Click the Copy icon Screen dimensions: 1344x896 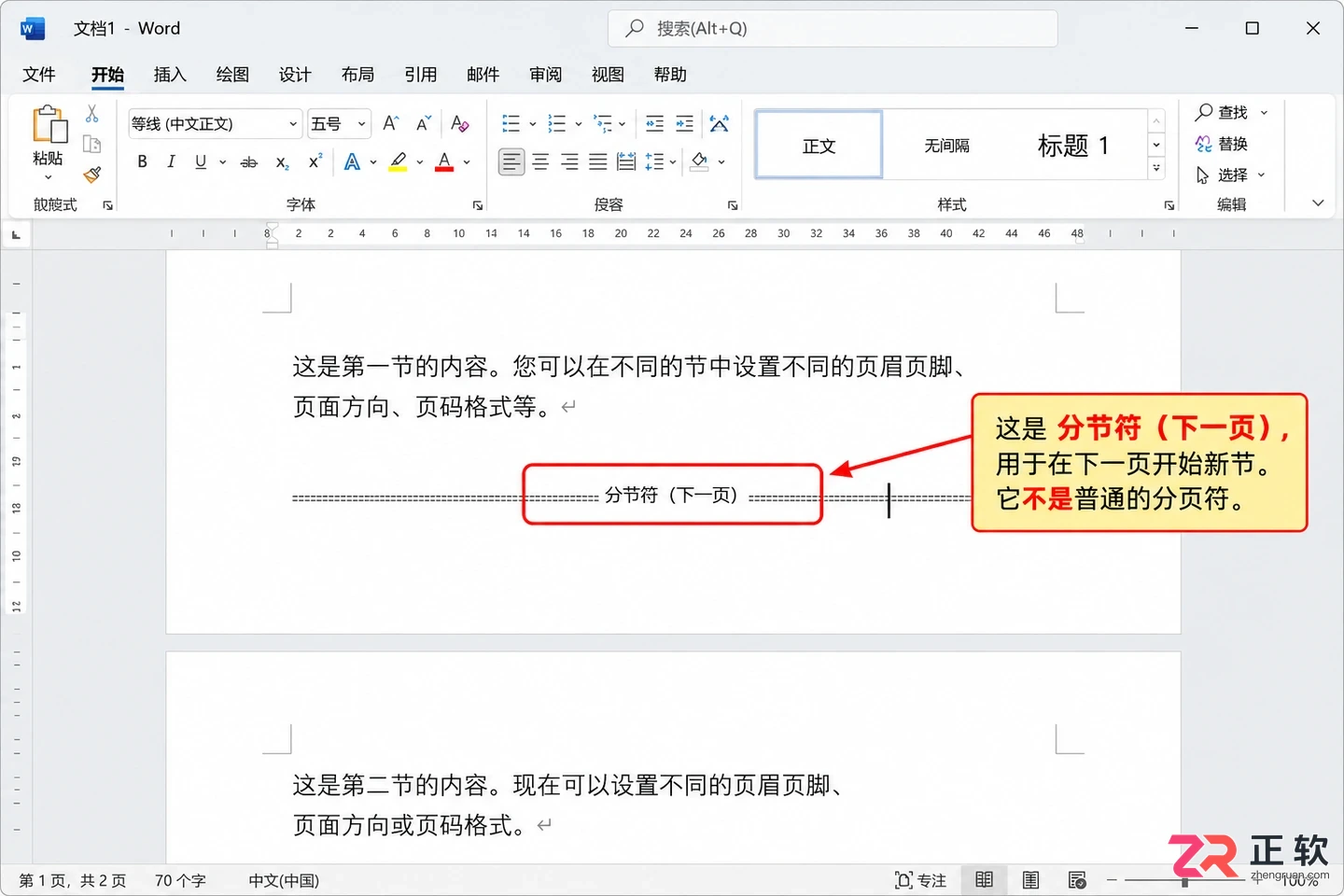(92, 144)
